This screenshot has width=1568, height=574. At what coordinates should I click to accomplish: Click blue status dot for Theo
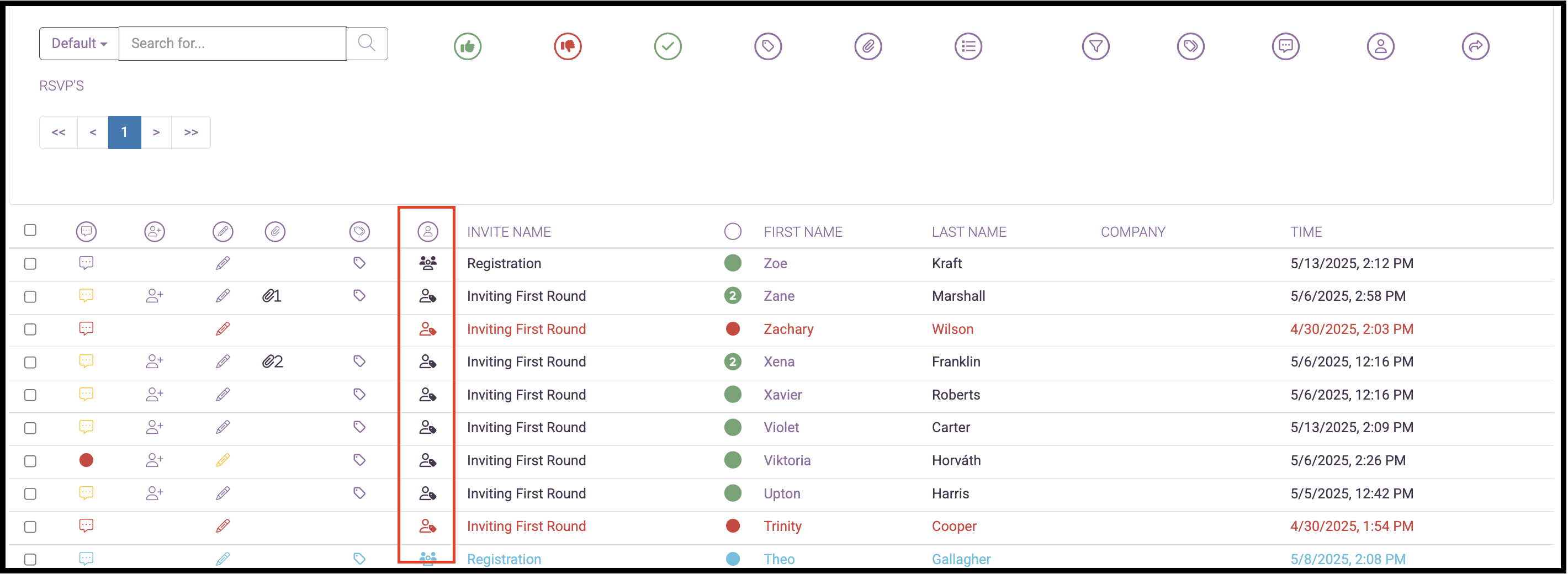click(733, 559)
